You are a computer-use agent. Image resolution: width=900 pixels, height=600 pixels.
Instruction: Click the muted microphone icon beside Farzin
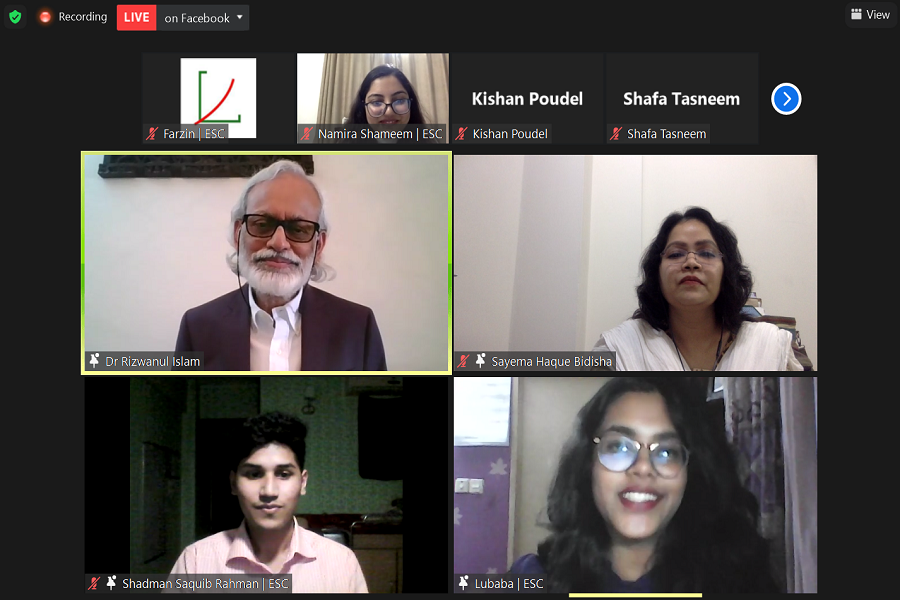[152, 134]
